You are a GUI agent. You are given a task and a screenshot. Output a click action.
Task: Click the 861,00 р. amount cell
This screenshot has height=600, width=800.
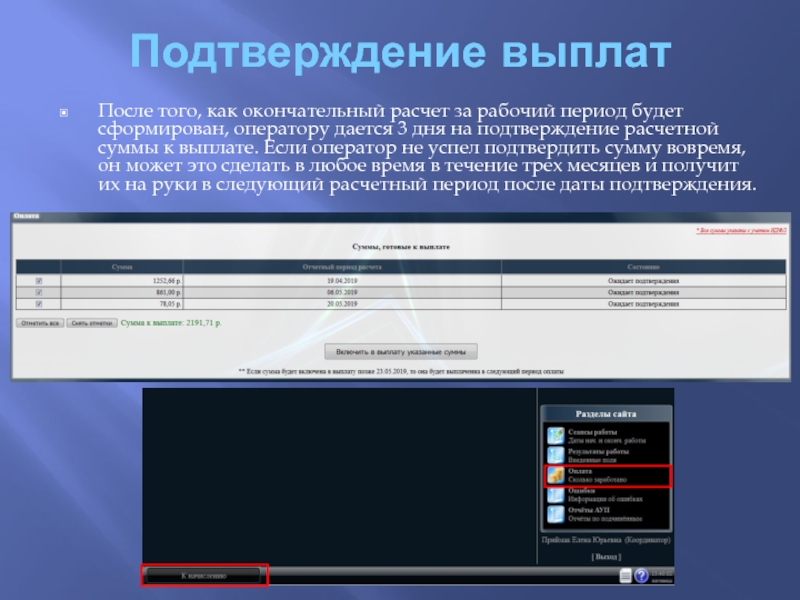pyautogui.click(x=122, y=292)
